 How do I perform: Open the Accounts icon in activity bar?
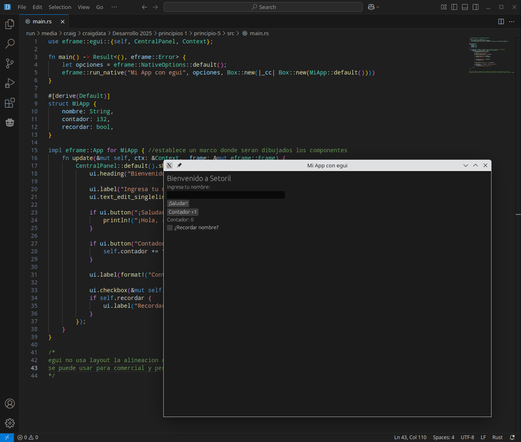pyautogui.click(x=10, y=404)
